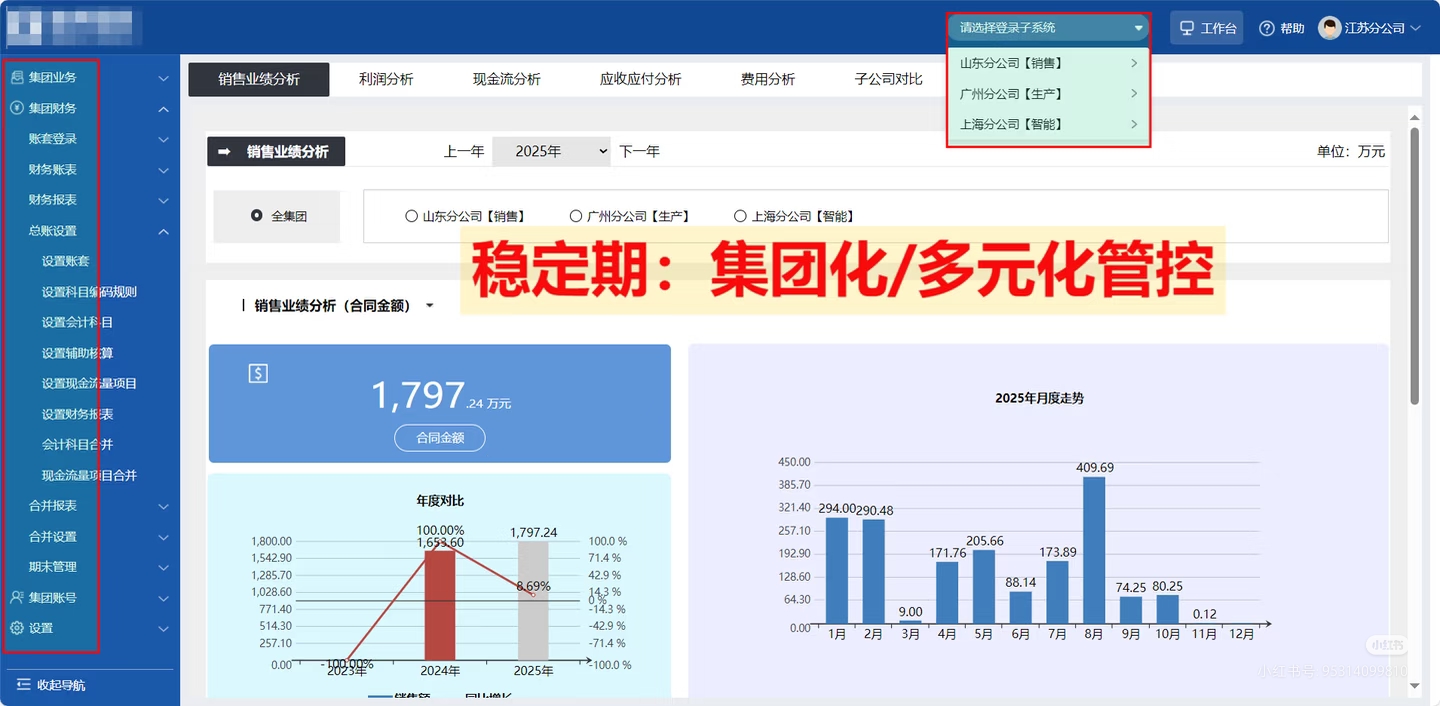Open the 江苏分公司 account chevron

[1415, 28]
